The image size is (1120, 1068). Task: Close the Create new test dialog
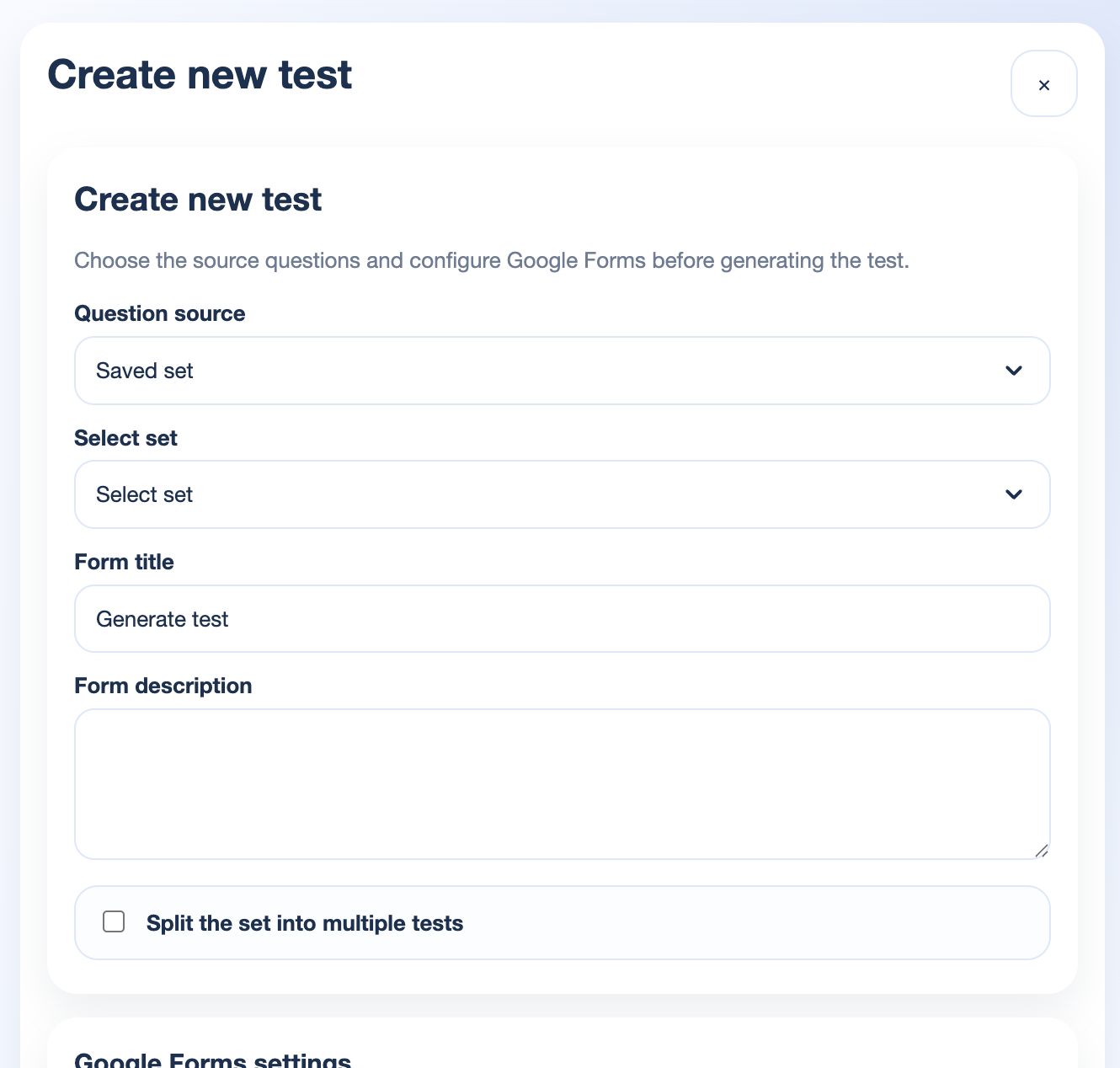(x=1043, y=84)
